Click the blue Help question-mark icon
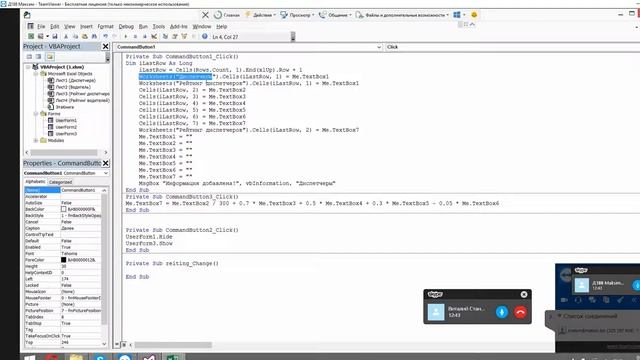Viewport: 640px width, 360px height. [x=205, y=36]
